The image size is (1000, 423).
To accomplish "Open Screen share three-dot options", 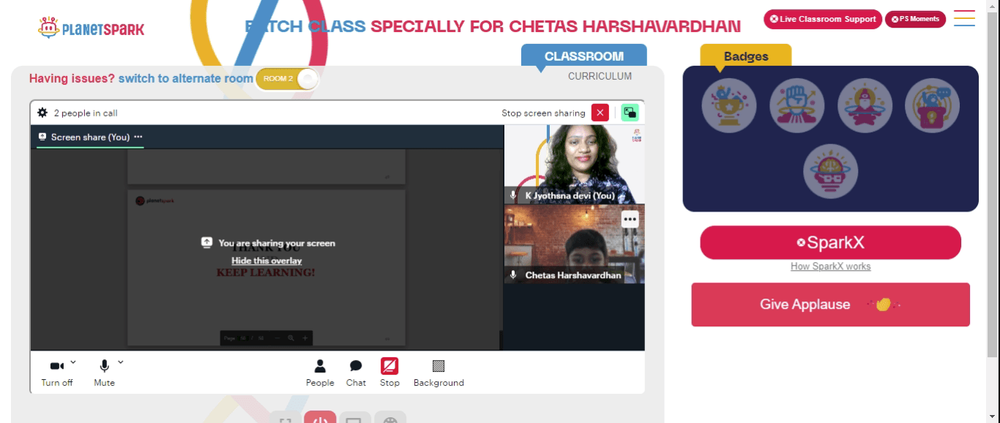I will pos(138,137).
